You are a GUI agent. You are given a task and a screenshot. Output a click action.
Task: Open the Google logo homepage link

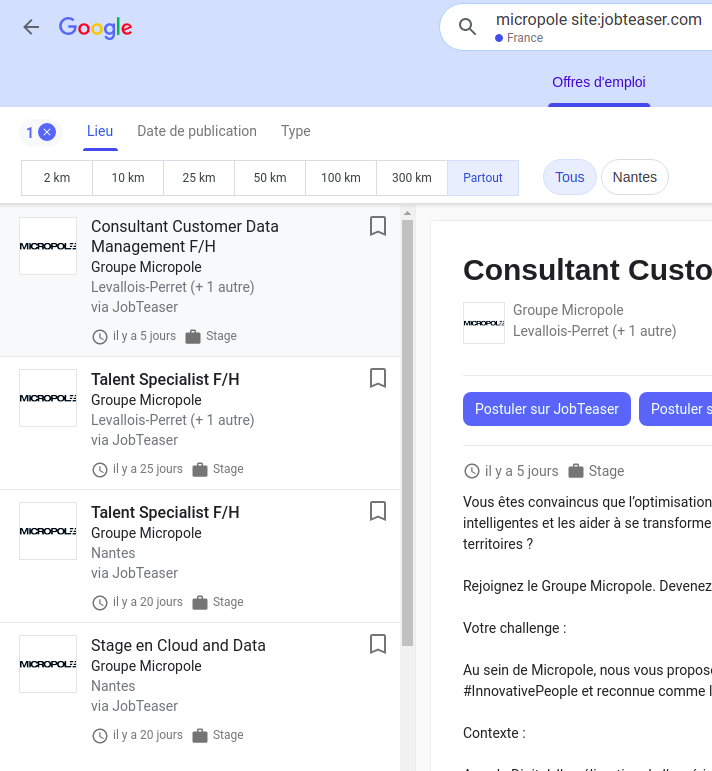click(95, 28)
